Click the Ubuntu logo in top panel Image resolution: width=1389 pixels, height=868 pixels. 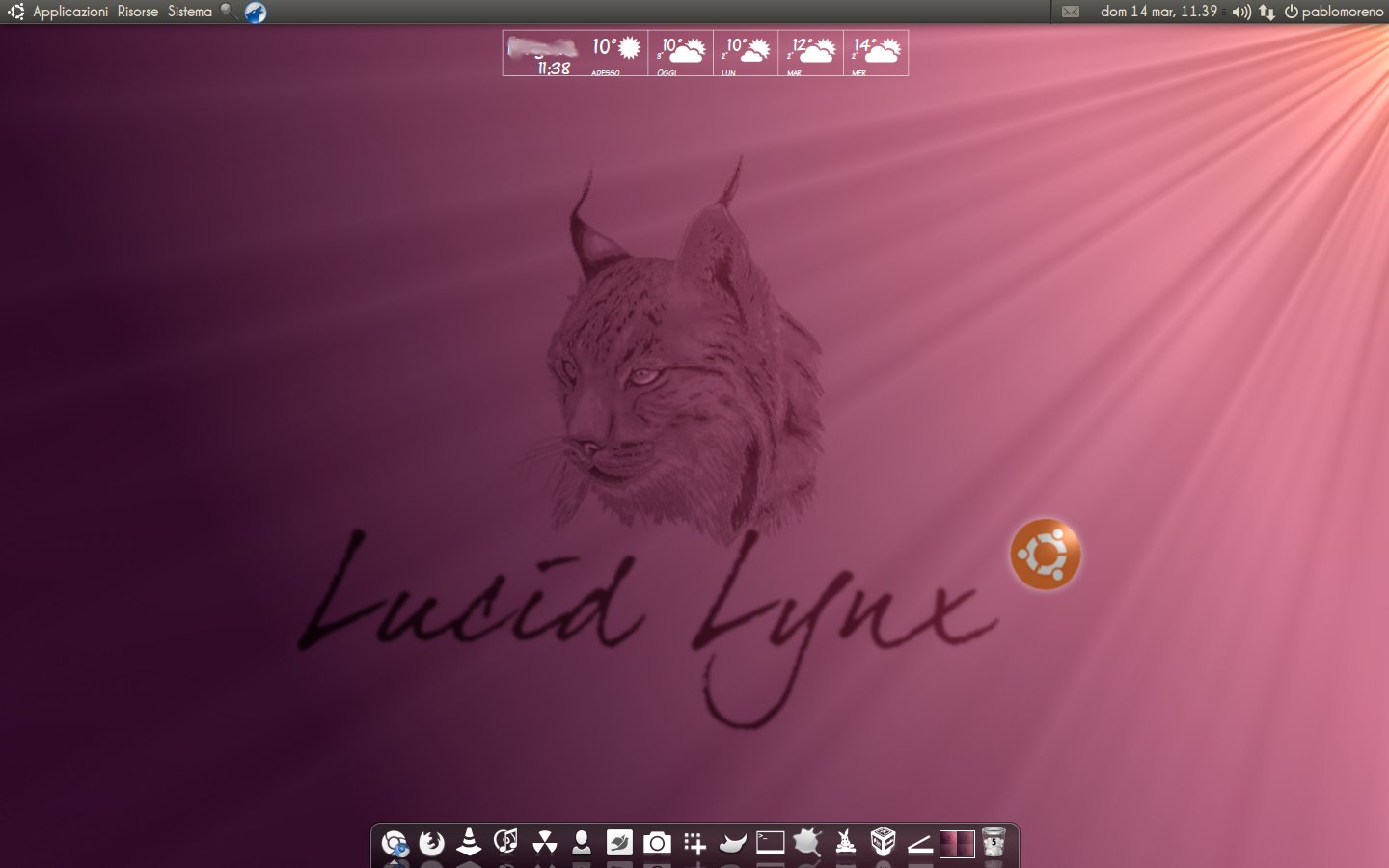point(16,12)
